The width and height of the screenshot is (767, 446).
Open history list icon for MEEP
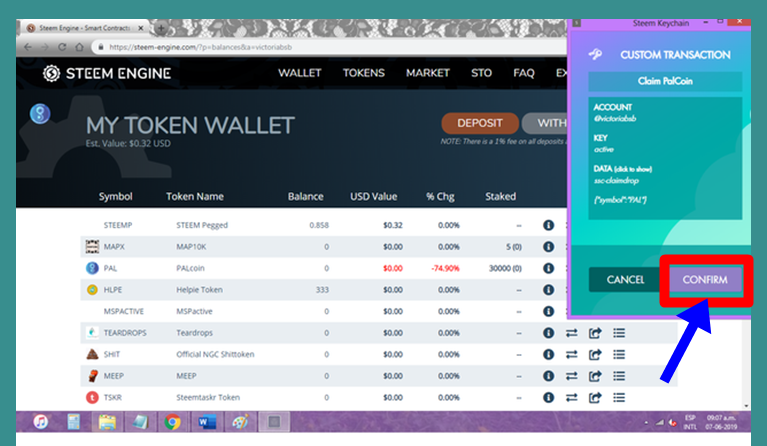[x=619, y=376]
